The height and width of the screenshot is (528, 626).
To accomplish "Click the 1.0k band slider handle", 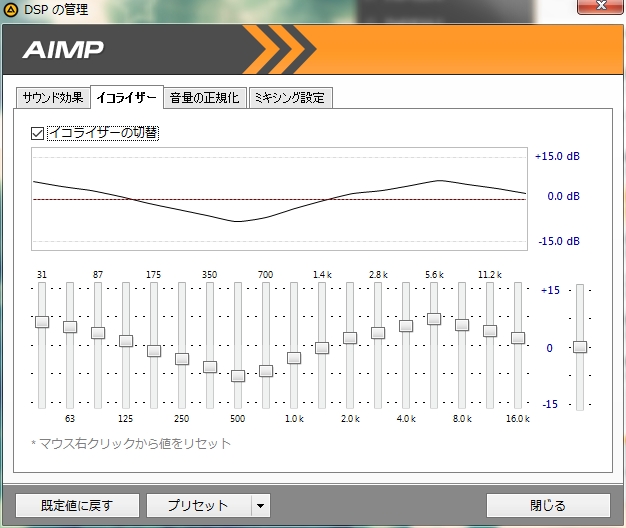I will [294, 358].
